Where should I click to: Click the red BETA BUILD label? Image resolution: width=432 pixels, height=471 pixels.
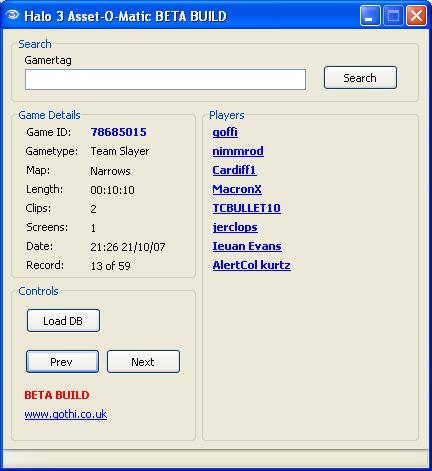(57, 395)
